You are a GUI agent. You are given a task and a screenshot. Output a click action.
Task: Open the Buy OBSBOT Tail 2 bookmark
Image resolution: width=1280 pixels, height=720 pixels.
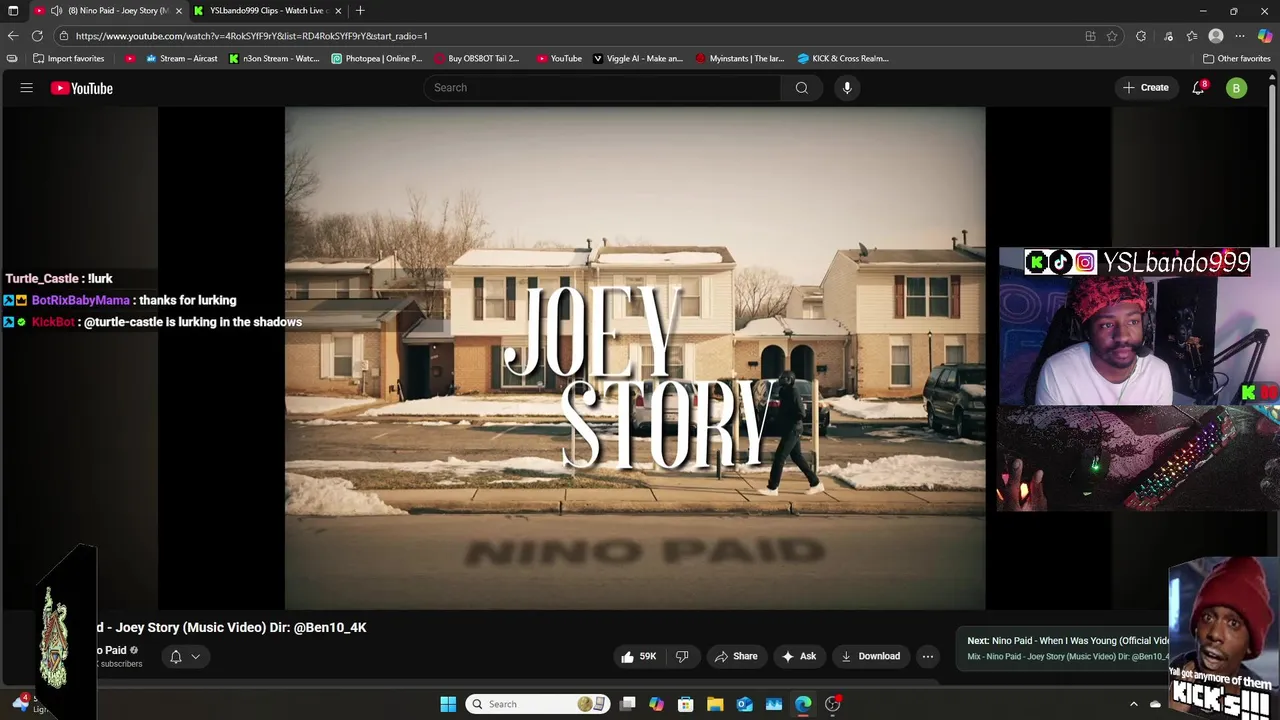click(477, 58)
